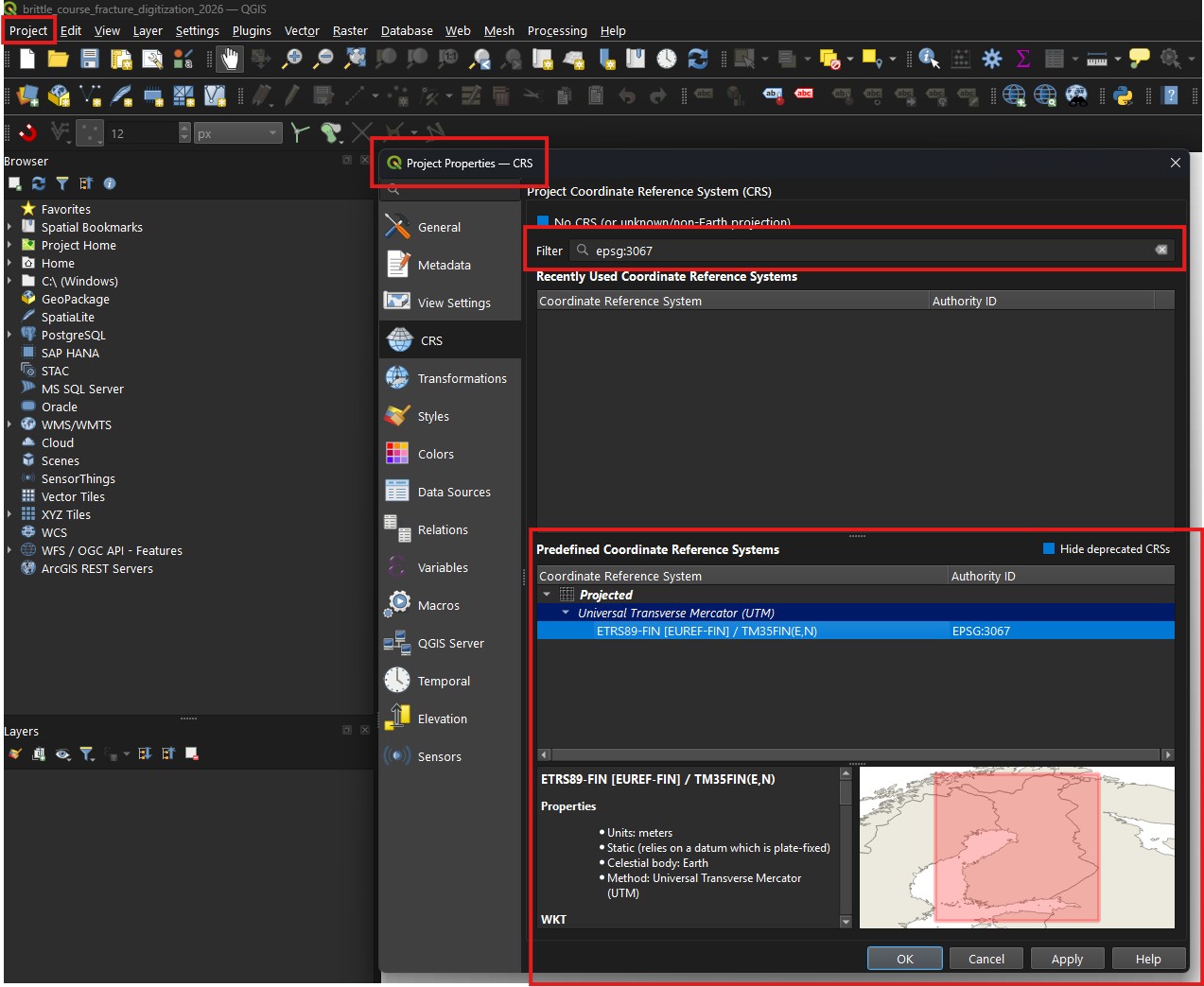Open the Python Console icon
Image resolution: width=1204 pixels, height=987 pixels.
(x=1123, y=95)
